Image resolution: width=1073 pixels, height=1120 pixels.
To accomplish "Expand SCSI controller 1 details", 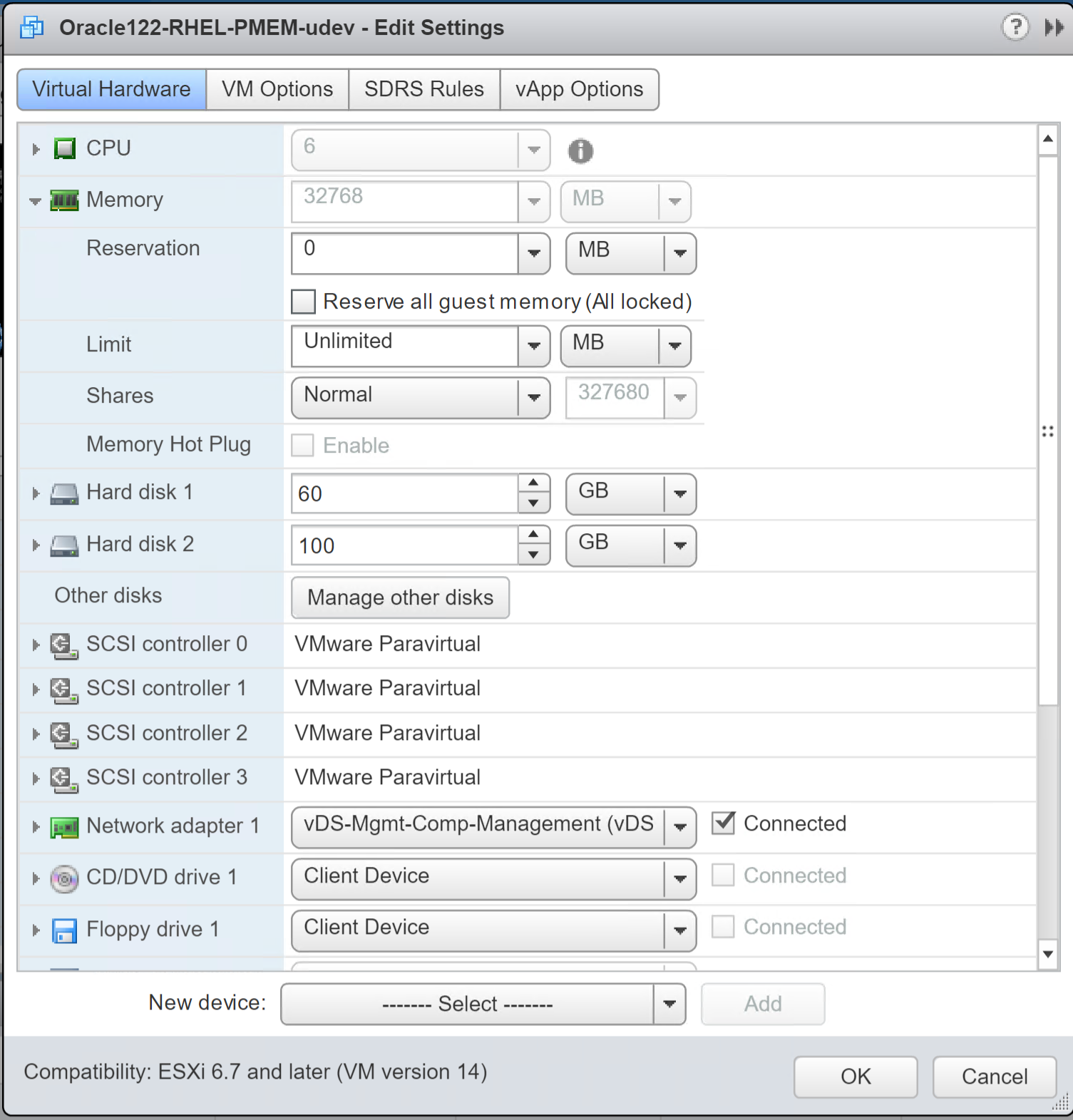I will [x=36, y=689].
